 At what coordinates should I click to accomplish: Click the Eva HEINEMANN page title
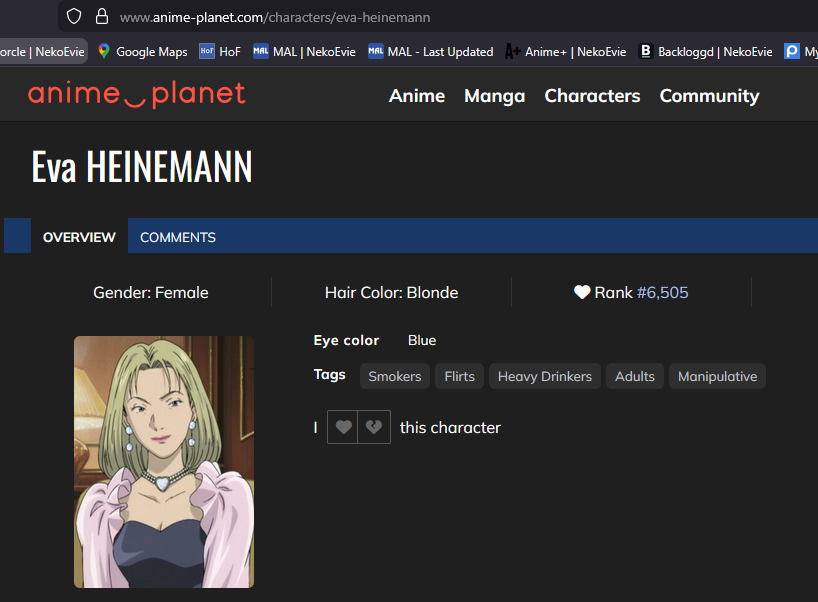142,167
